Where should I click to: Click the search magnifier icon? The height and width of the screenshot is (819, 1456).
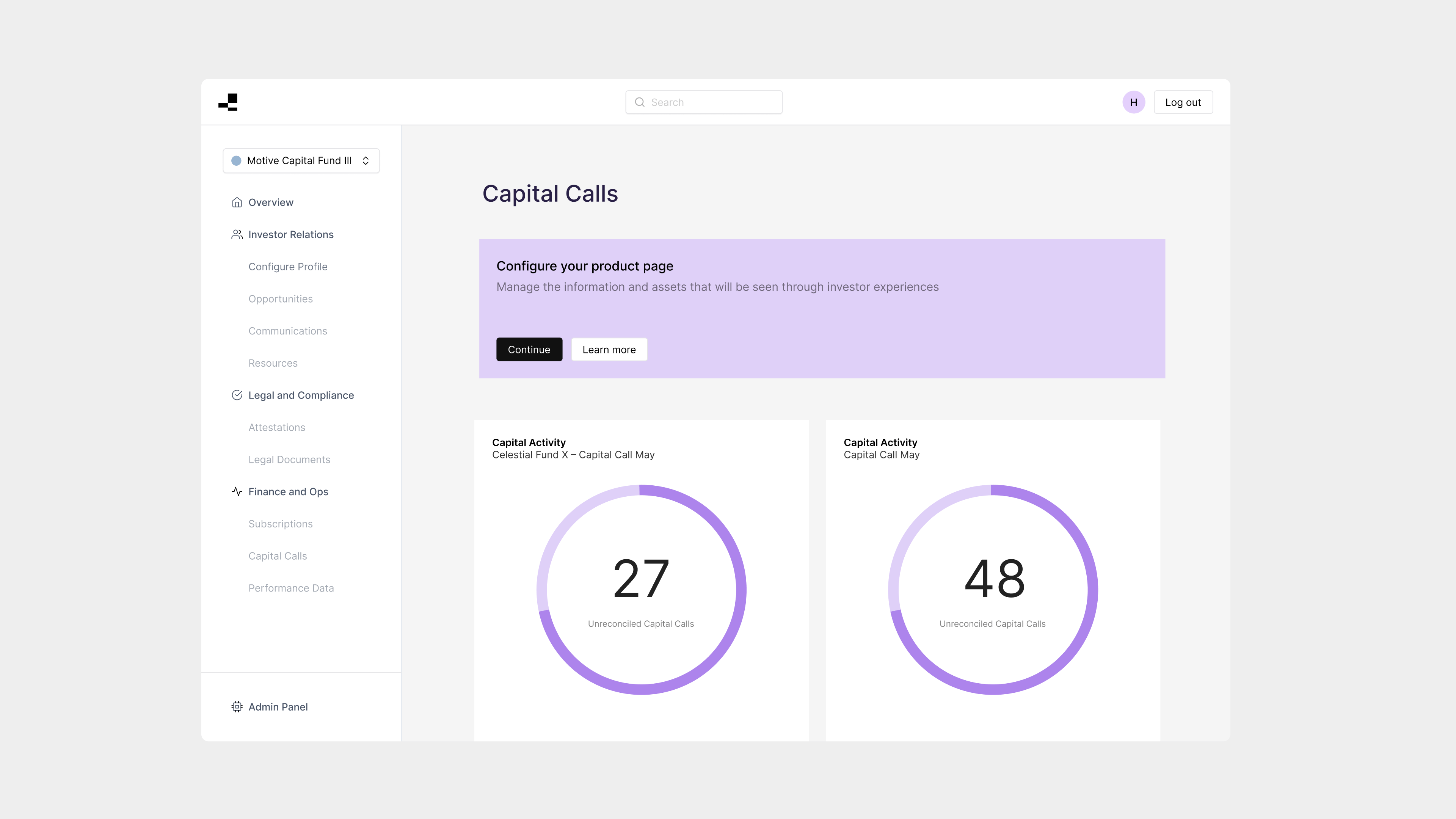coord(639,102)
